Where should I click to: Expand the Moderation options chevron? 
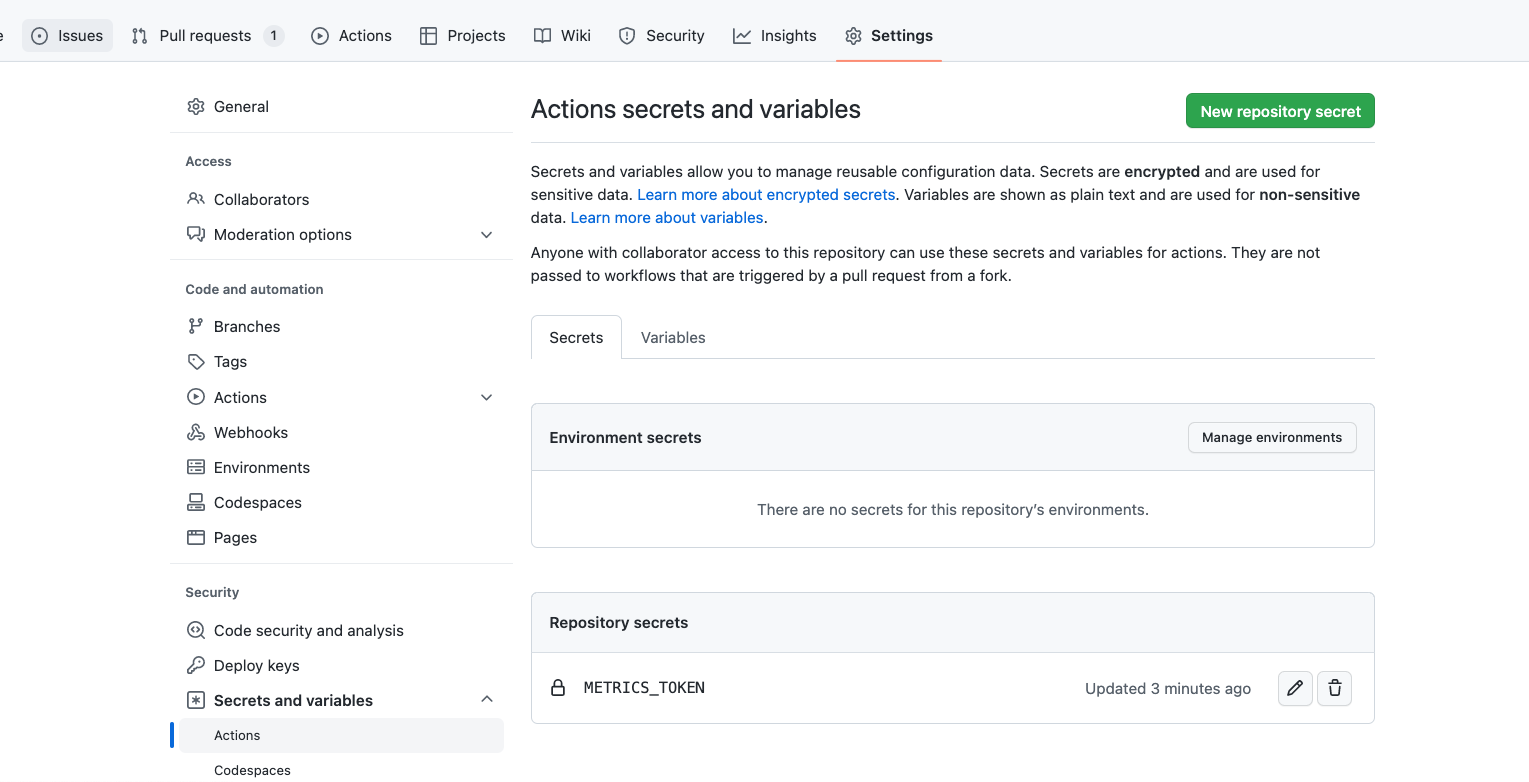click(x=487, y=235)
